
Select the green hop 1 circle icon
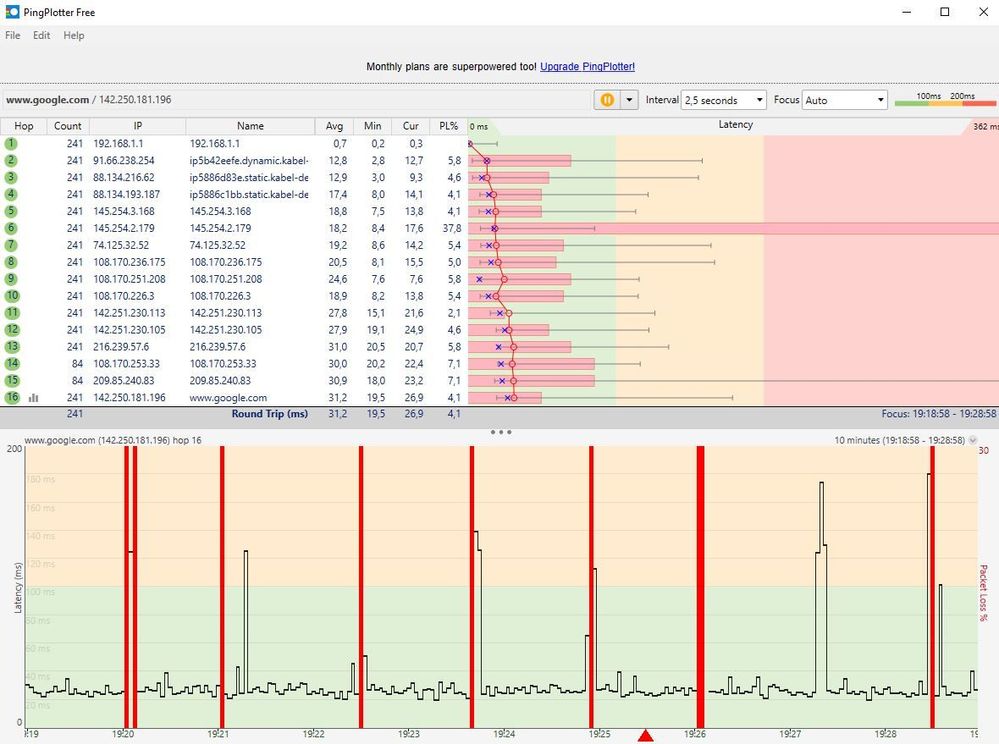pos(11,143)
